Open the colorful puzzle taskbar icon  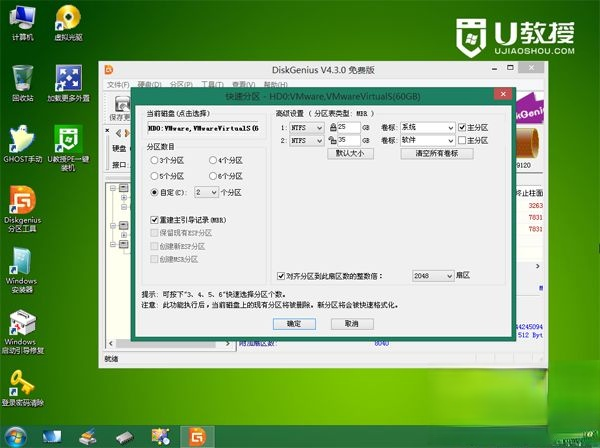tap(161, 437)
